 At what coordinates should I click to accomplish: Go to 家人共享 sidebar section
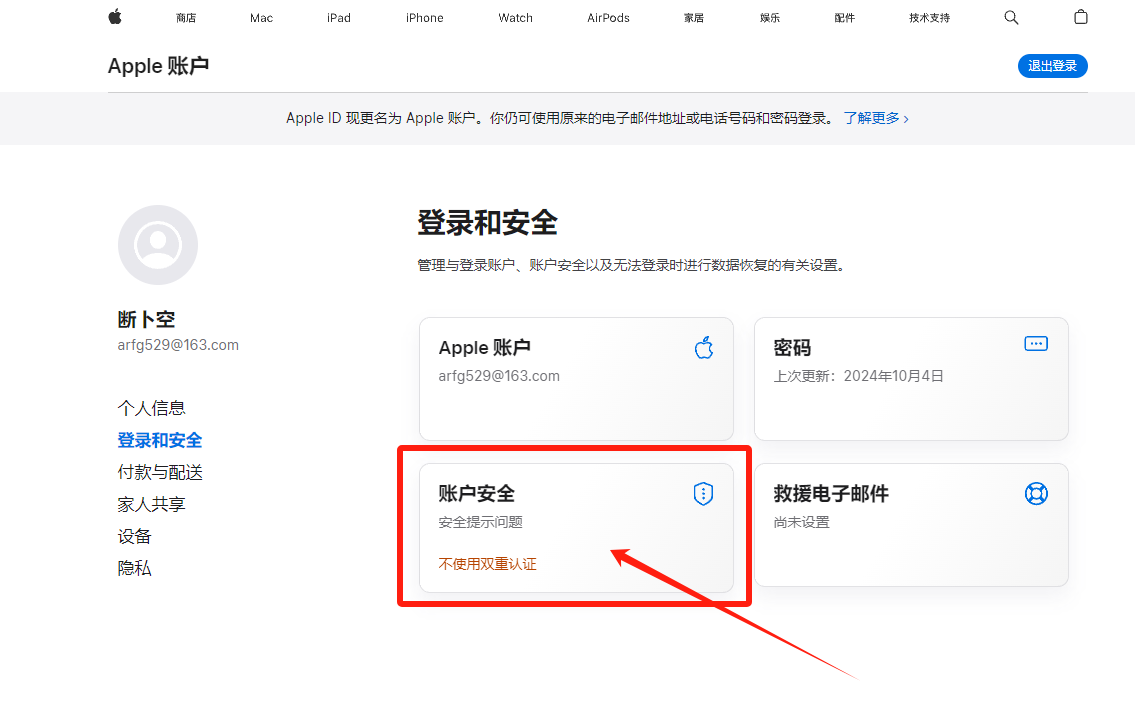pos(152,504)
